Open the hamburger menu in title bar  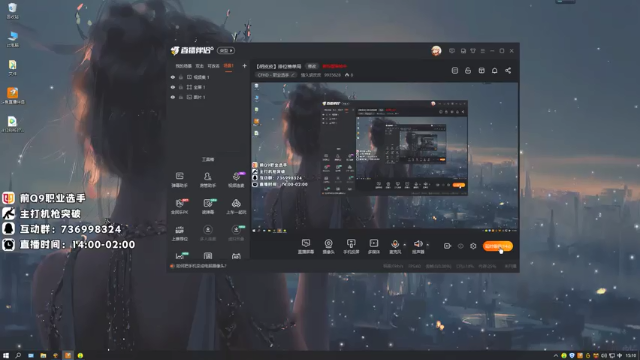coord(483,51)
